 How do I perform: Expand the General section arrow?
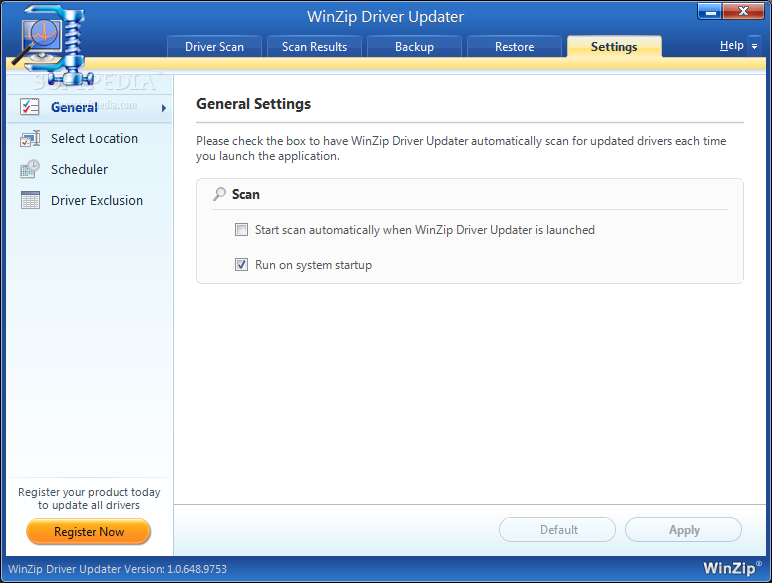(164, 108)
